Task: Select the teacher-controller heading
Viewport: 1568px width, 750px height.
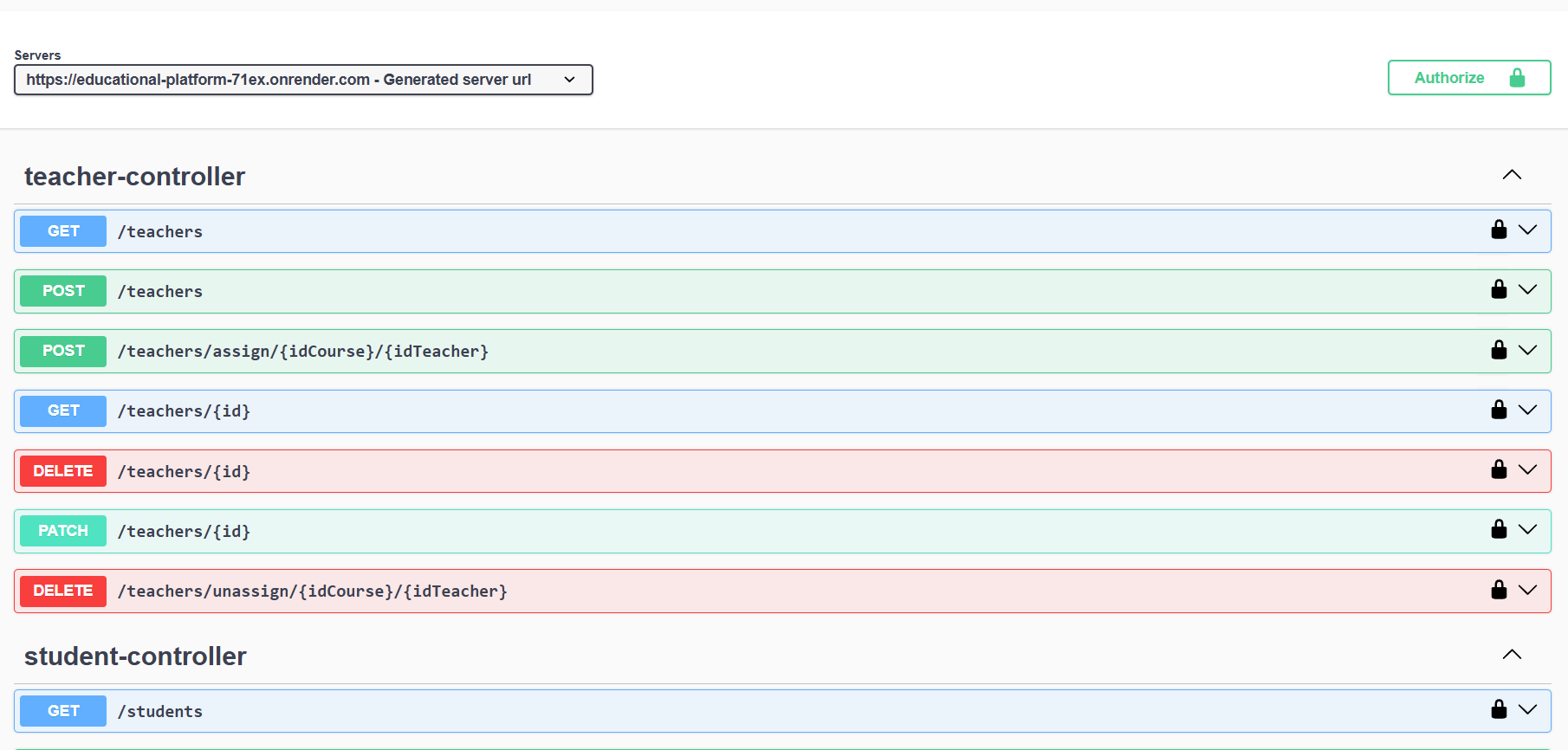Action: (135, 177)
